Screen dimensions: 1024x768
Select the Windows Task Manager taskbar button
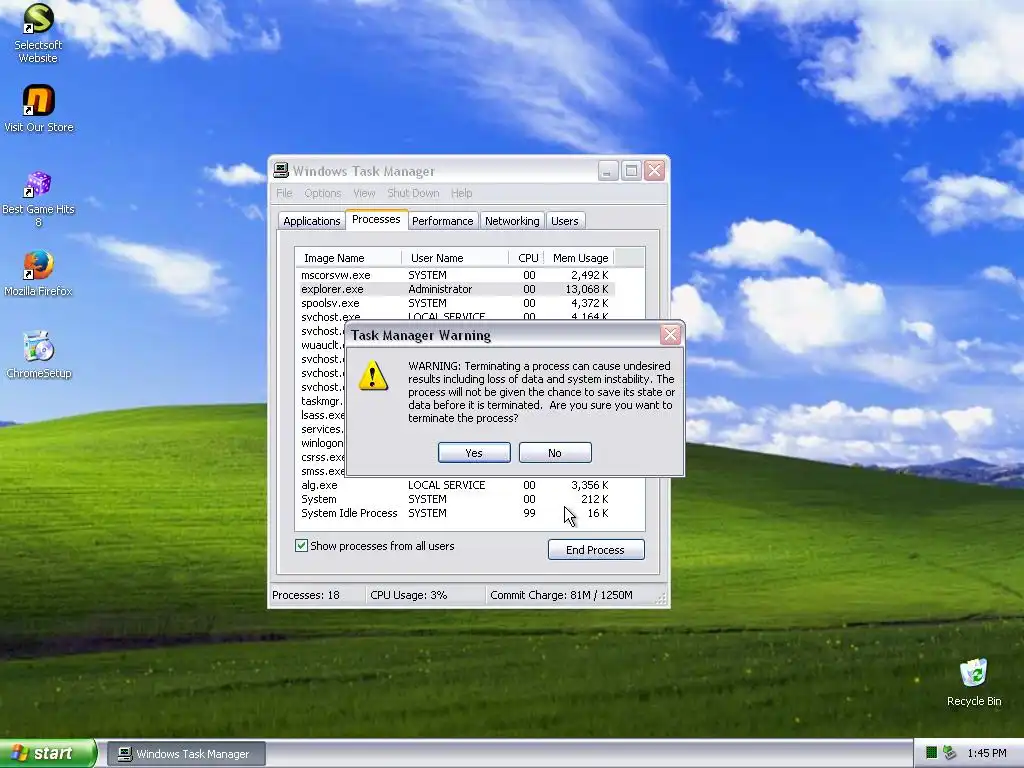click(x=186, y=754)
